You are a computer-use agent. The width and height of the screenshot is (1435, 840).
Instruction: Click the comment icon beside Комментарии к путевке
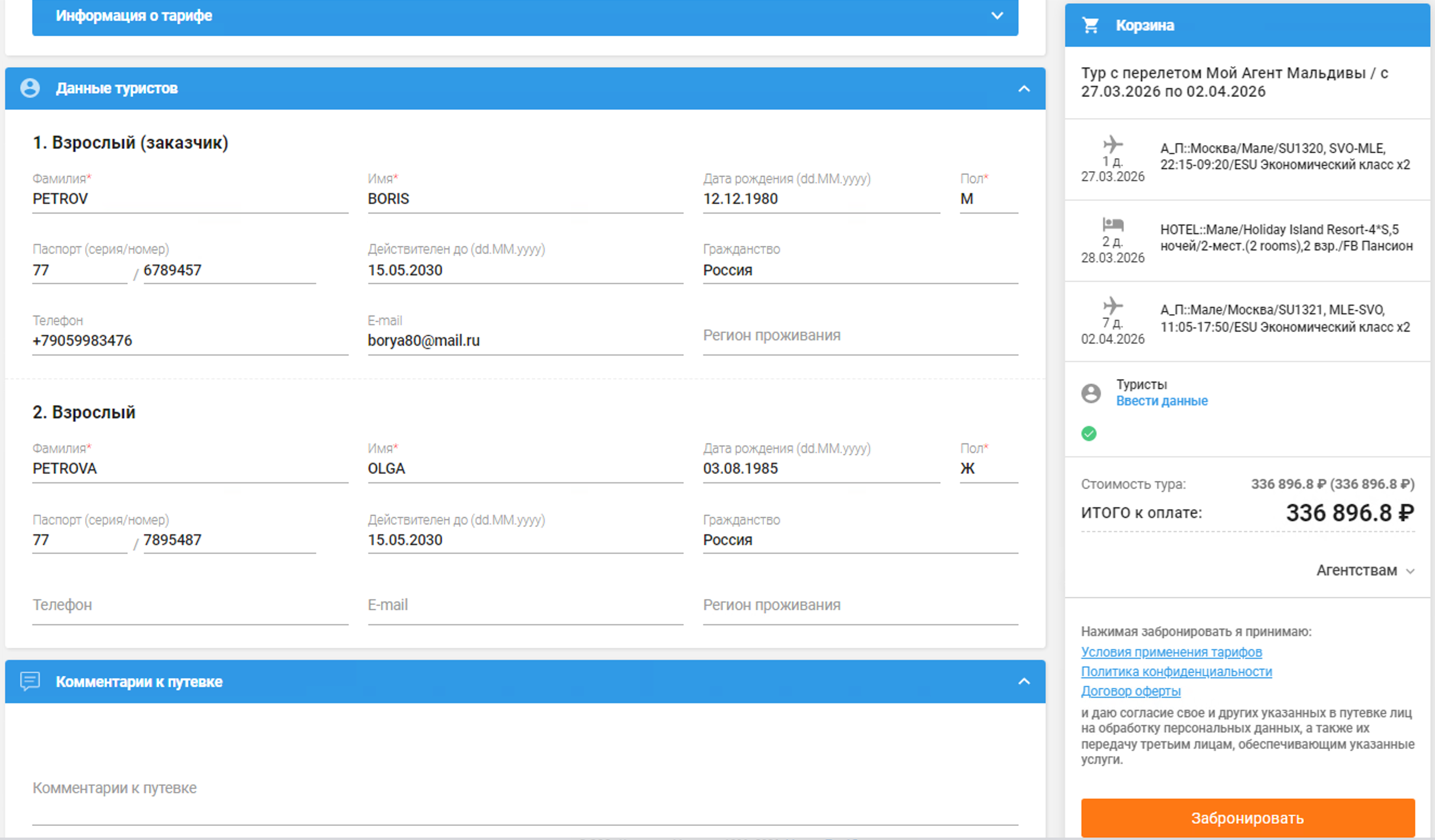coord(30,681)
